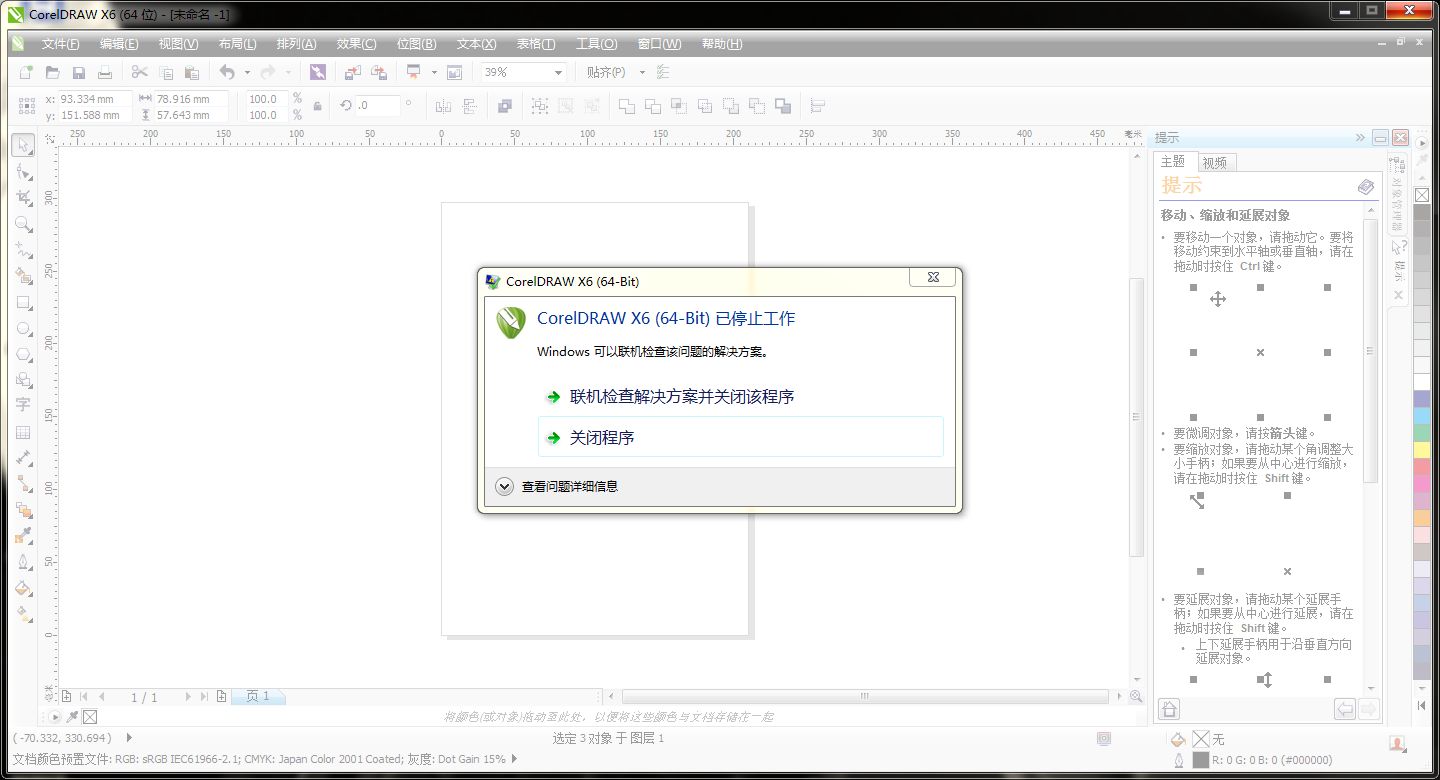Activate the Zoom magnifier tool
The image size is (1440, 780).
tap(23, 223)
